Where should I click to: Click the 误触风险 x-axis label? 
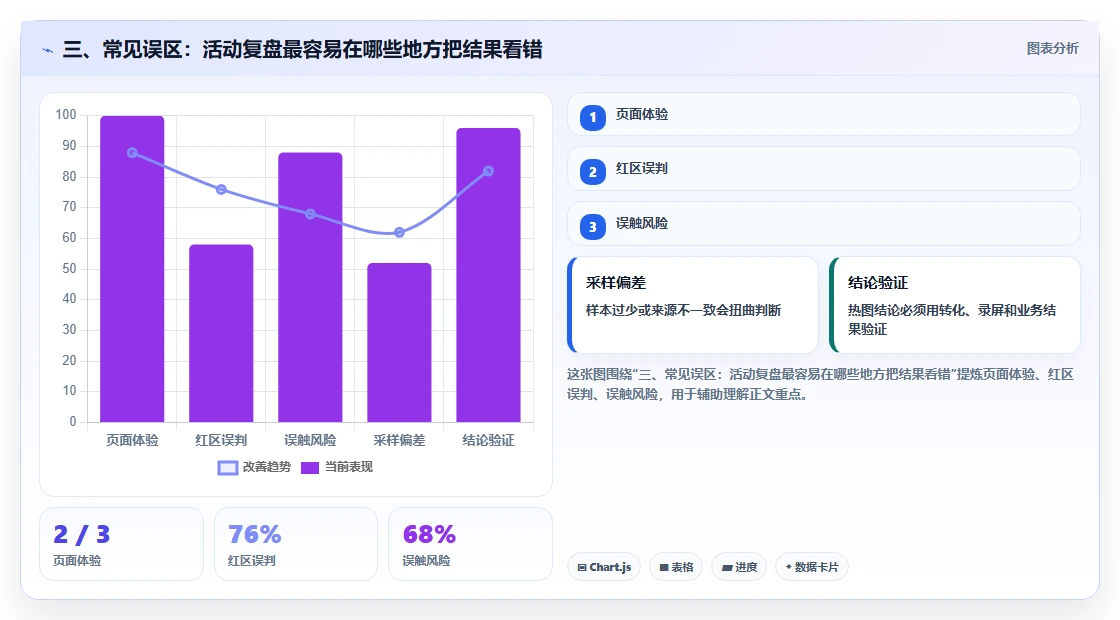(310, 441)
